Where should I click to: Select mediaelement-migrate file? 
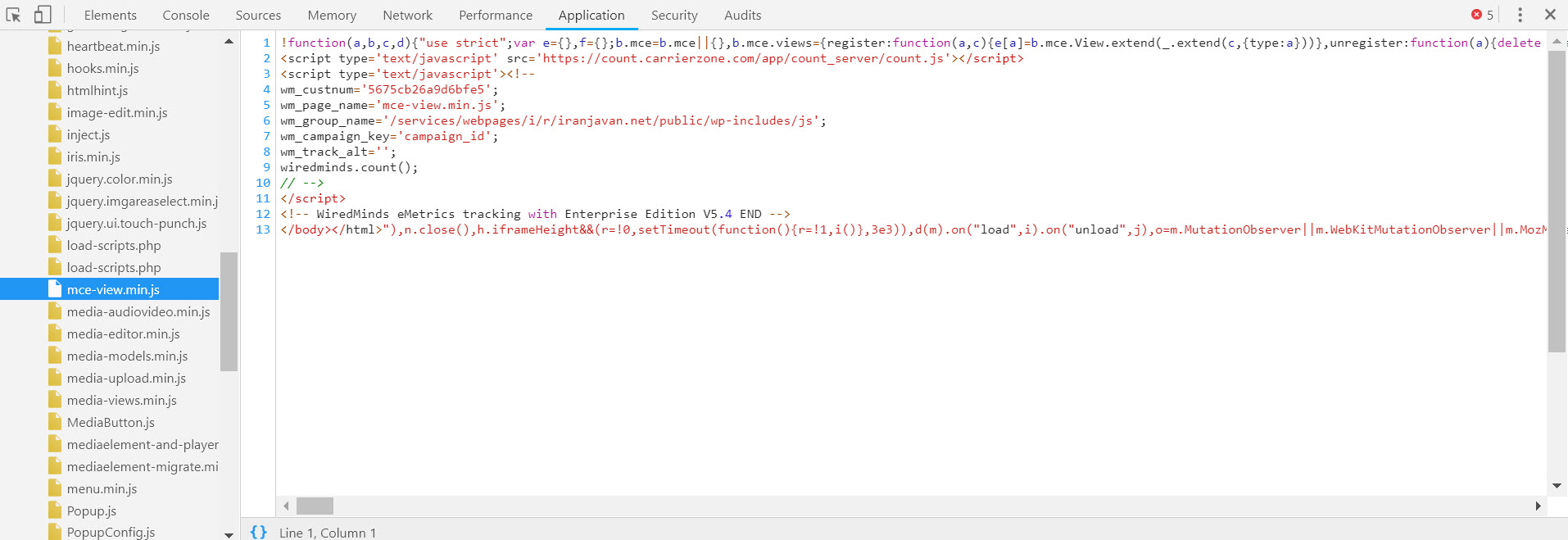click(143, 466)
